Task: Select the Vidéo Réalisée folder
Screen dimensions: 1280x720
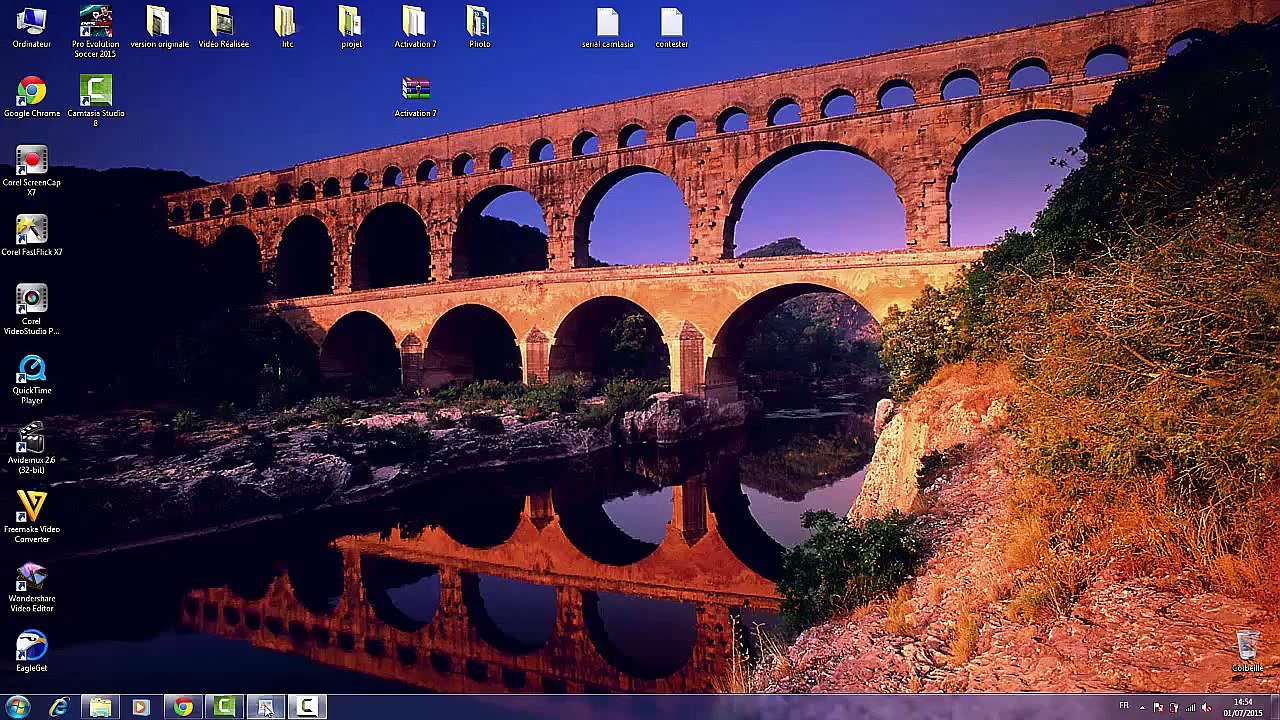Action: coord(223,27)
